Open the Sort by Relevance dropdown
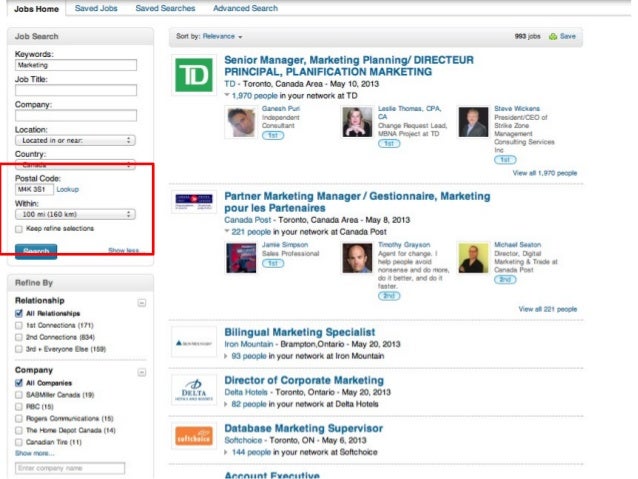The width and height of the screenshot is (638, 479). [x=222, y=37]
